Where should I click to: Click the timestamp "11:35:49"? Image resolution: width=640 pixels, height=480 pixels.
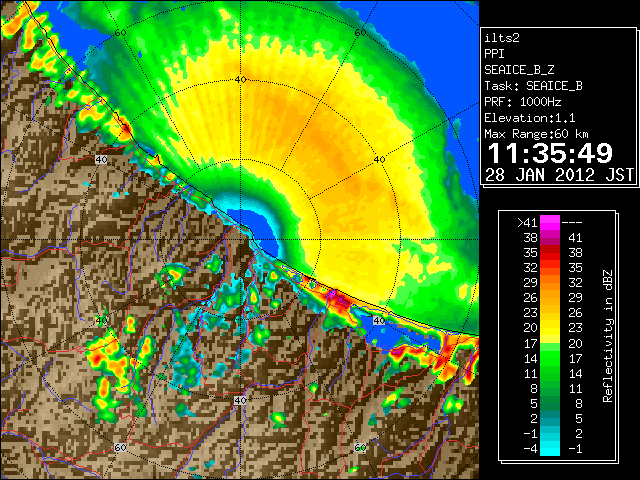pyautogui.click(x=550, y=153)
